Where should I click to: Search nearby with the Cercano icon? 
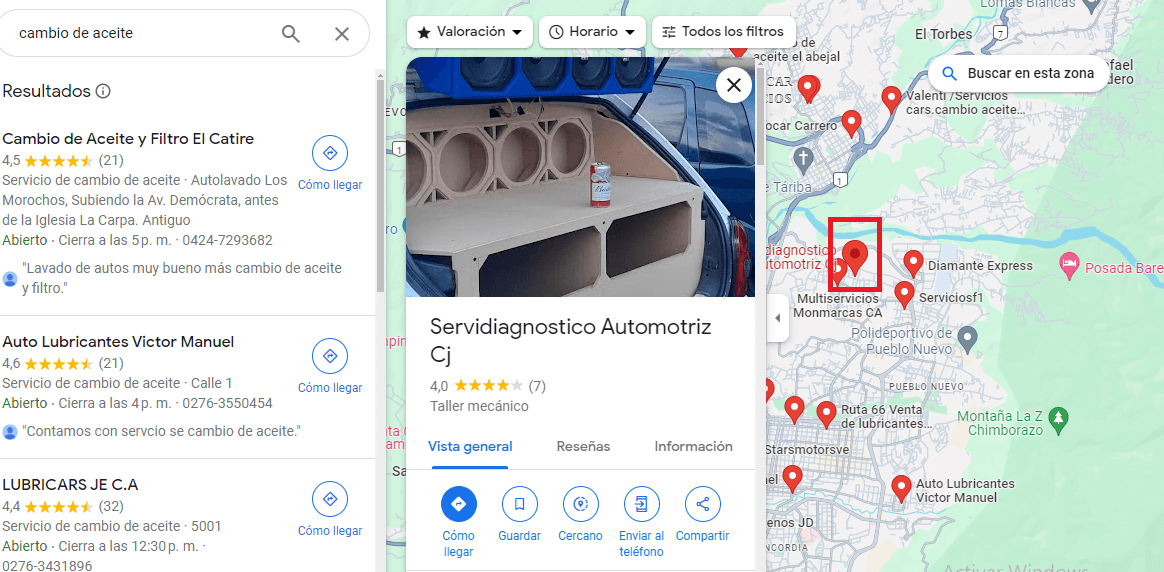click(581, 504)
